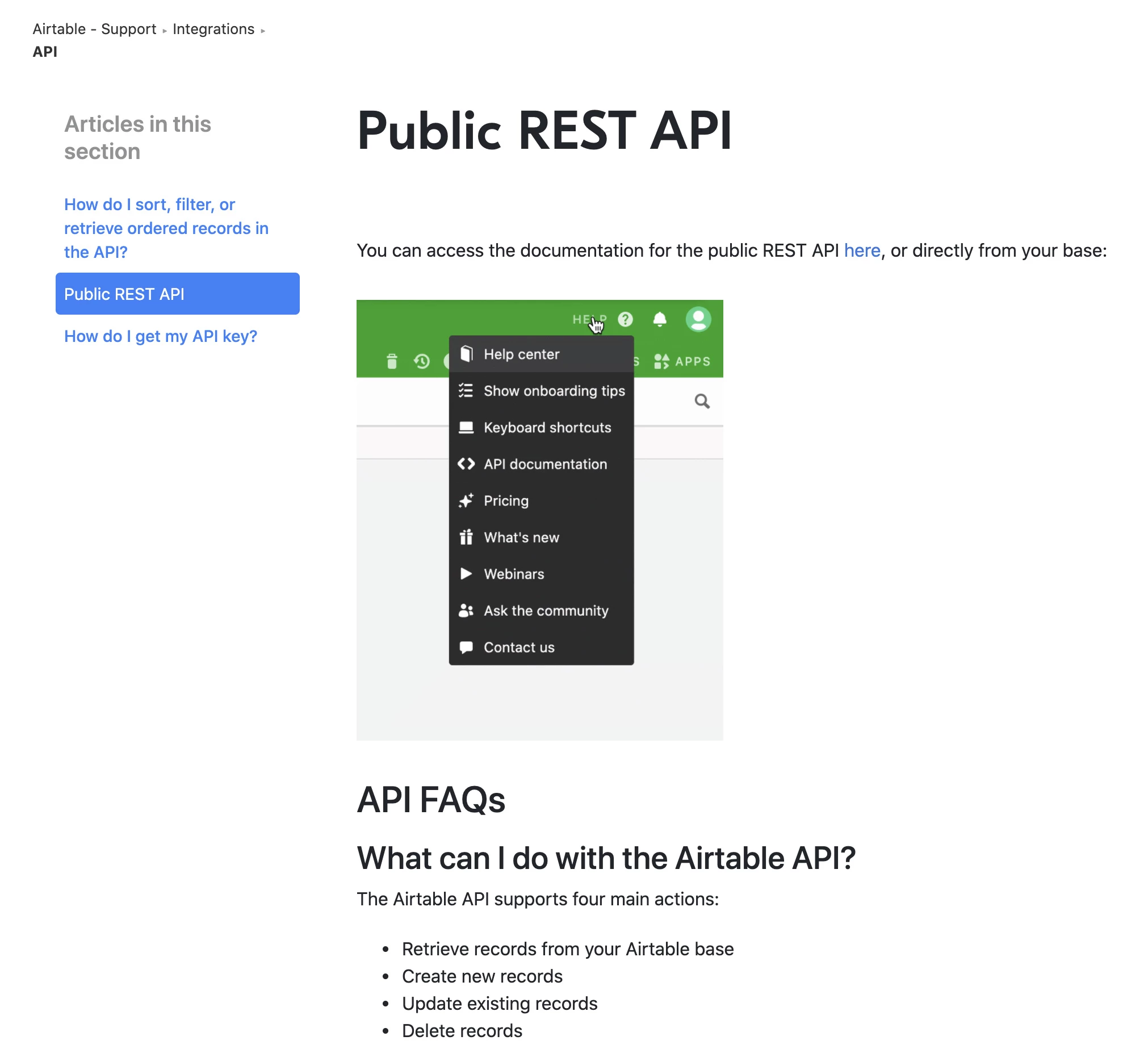
Task: Open the 'here' documentation link
Action: tap(862, 250)
